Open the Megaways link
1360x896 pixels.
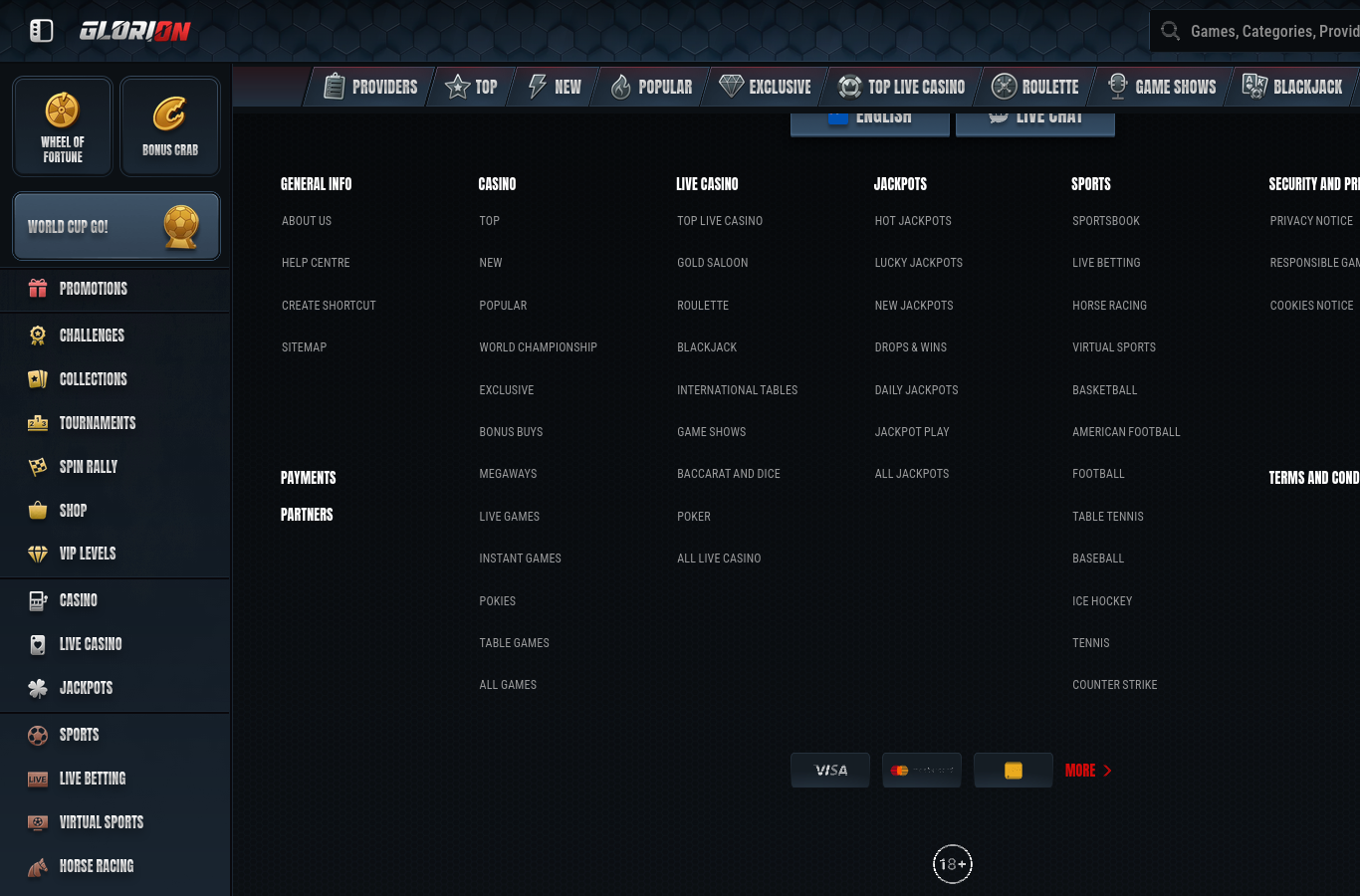coord(508,474)
